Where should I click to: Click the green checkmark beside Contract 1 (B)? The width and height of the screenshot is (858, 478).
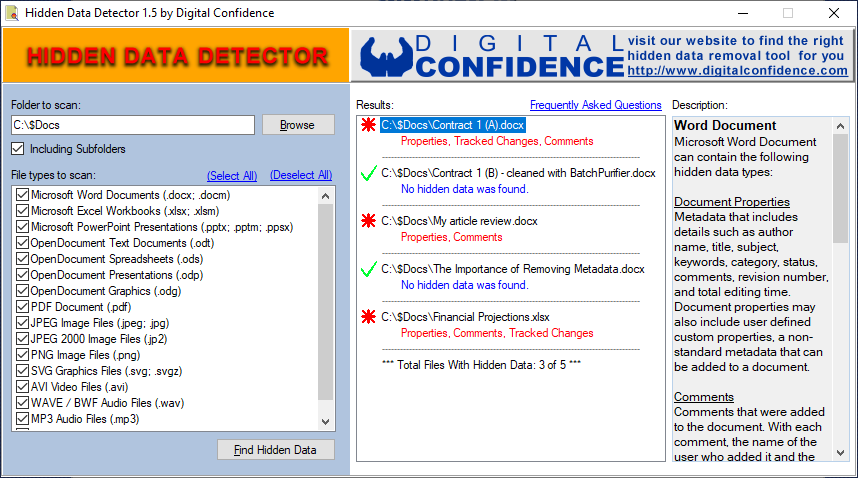click(x=369, y=173)
